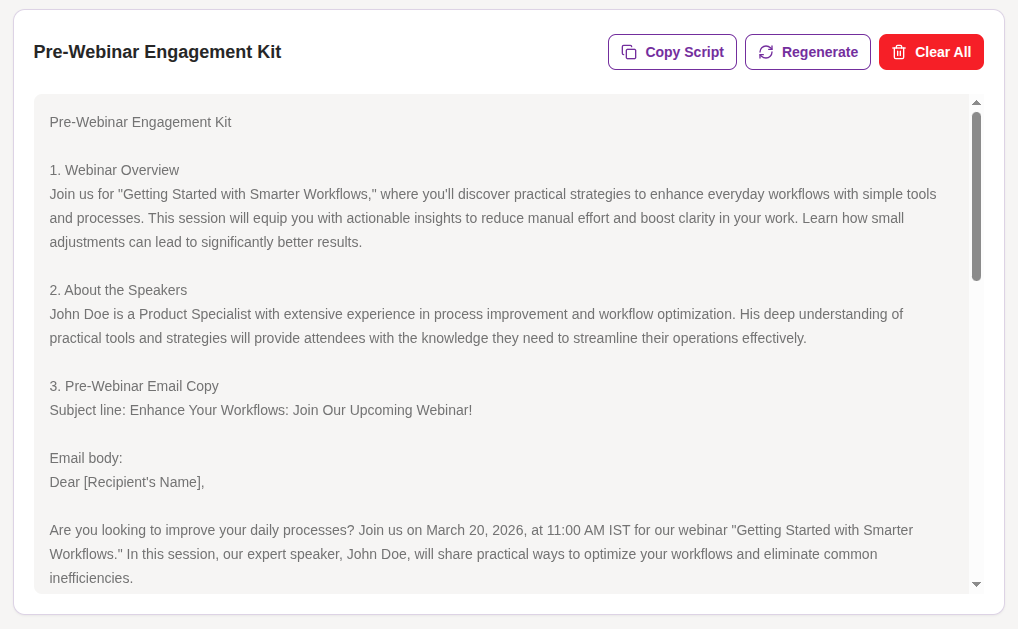Clear all generated content
Image resolution: width=1018 pixels, height=629 pixels.
coord(931,51)
